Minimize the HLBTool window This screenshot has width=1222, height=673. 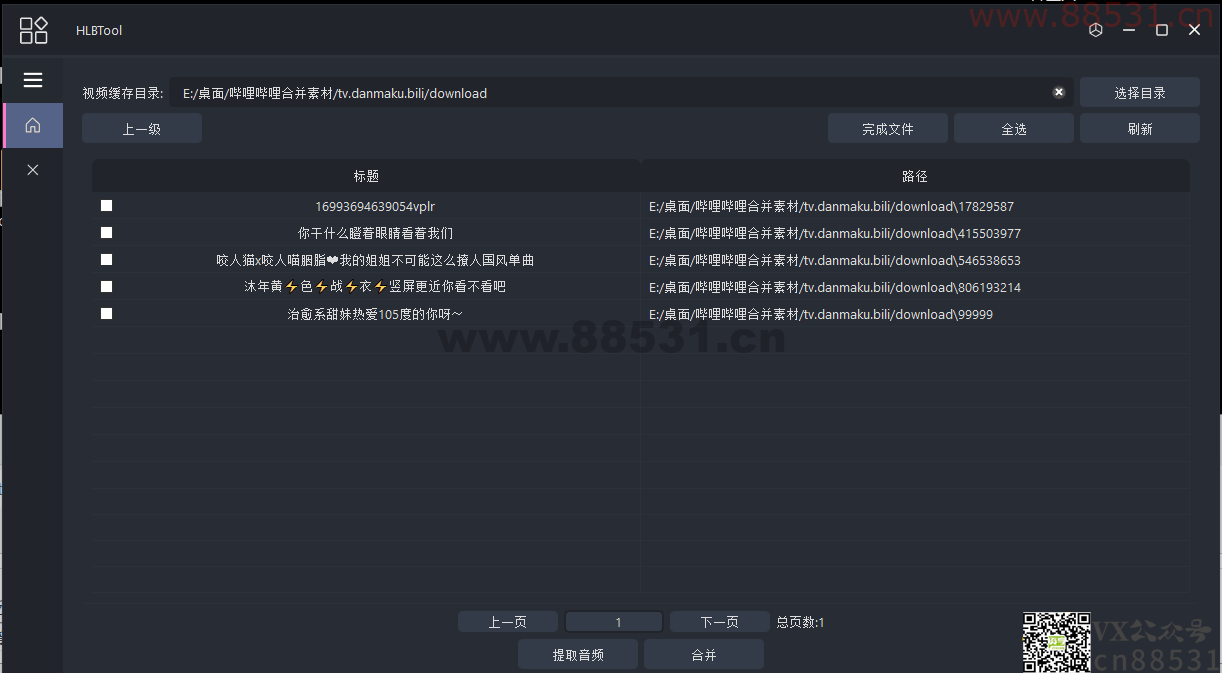click(1129, 30)
